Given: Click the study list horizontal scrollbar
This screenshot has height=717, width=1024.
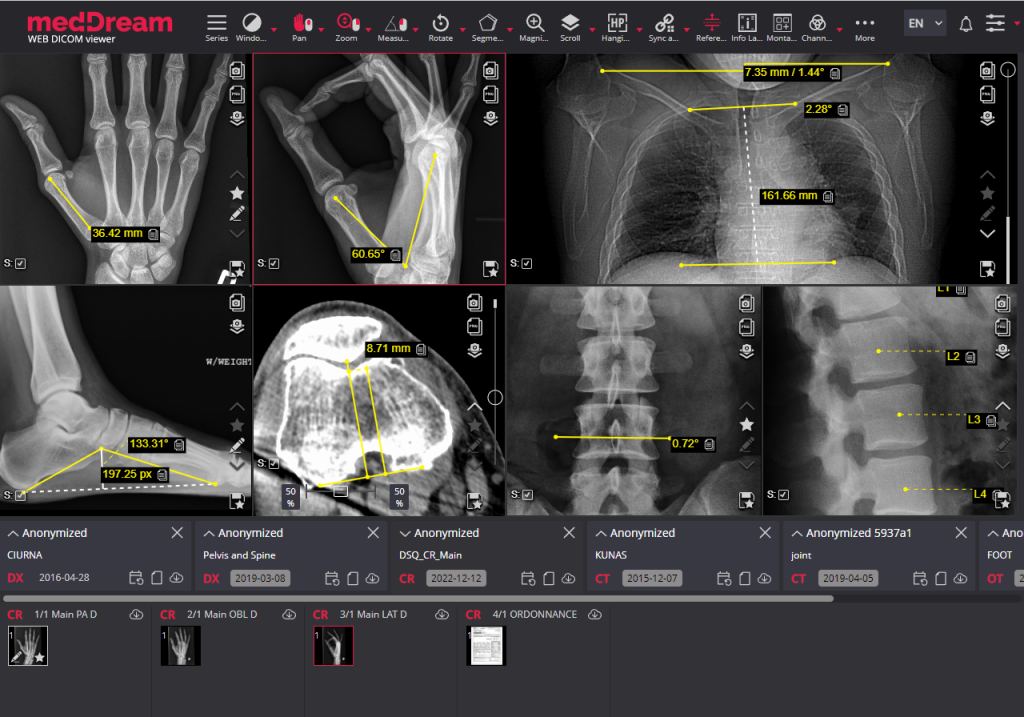Looking at the screenshot, I should coord(418,598).
